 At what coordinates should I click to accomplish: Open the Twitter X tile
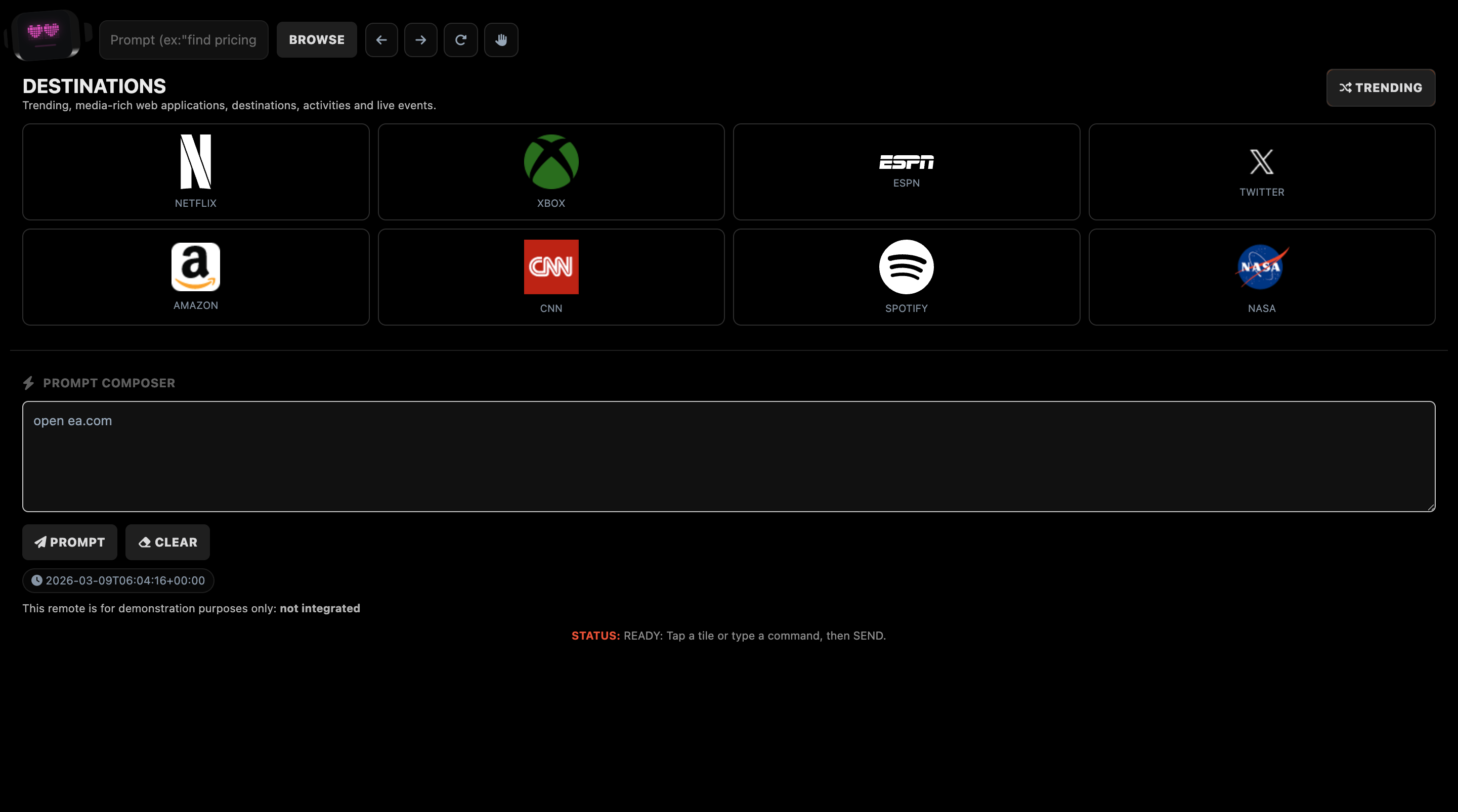click(x=1261, y=171)
